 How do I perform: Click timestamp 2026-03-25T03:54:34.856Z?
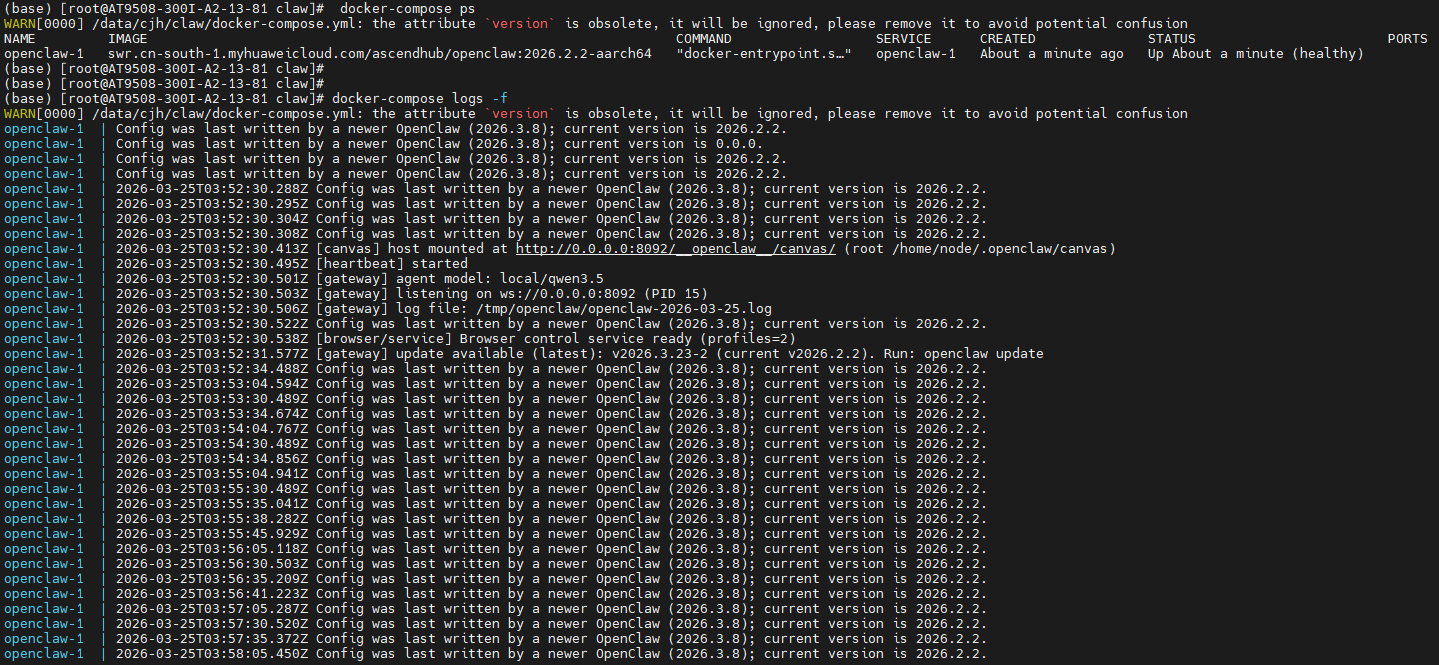tap(212, 459)
